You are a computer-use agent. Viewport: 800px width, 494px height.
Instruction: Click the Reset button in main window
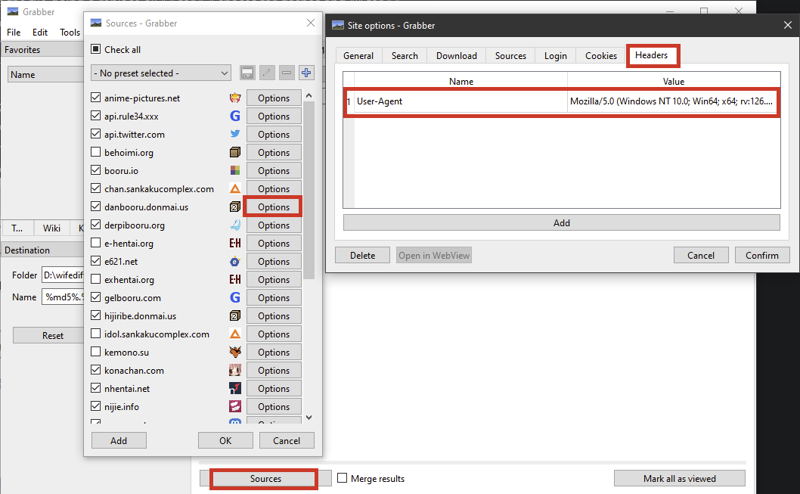[48, 335]
